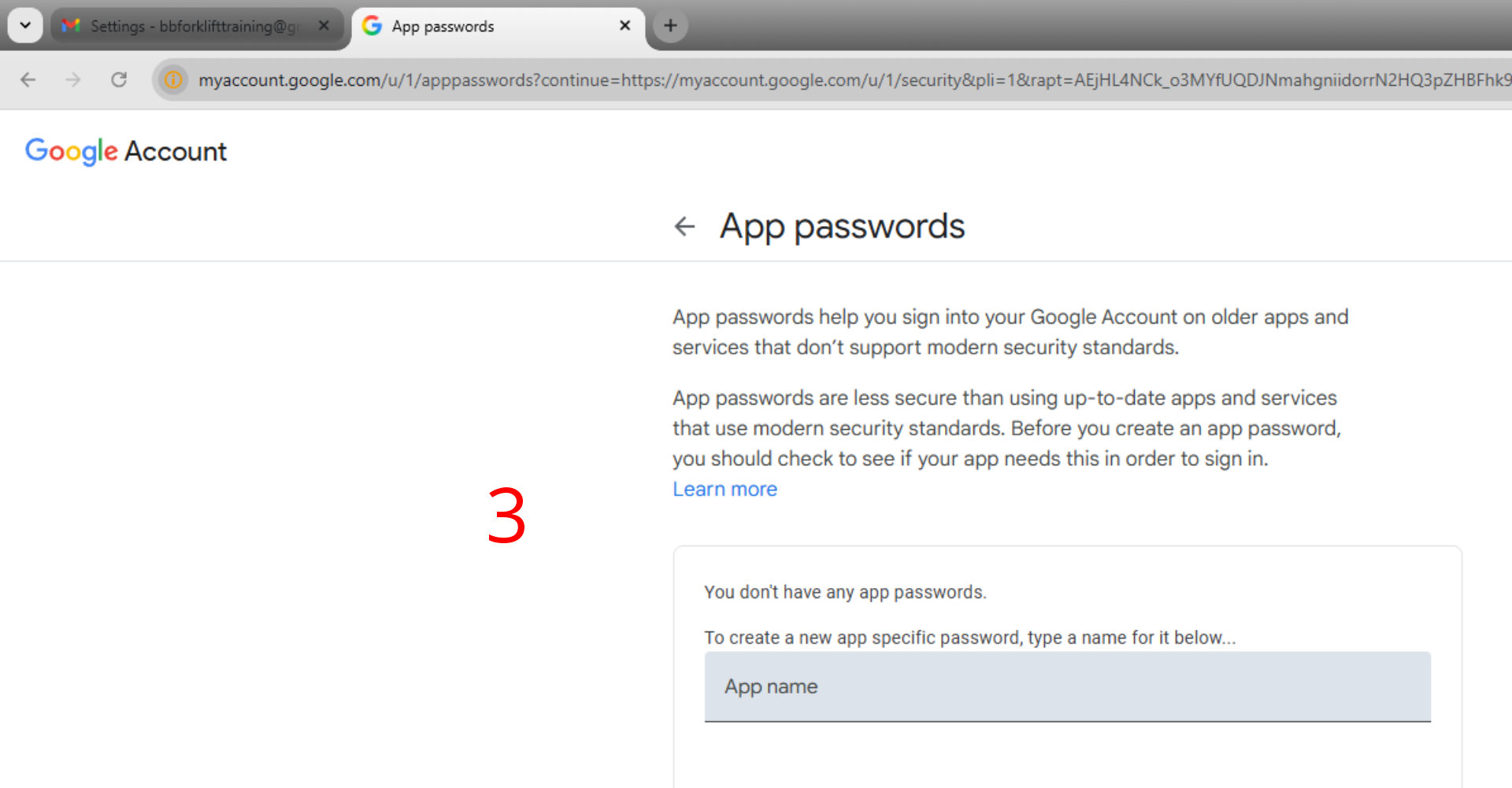Click "You don't have any app passwords" text
1512x788 pixels.
[x=845, y=592]
